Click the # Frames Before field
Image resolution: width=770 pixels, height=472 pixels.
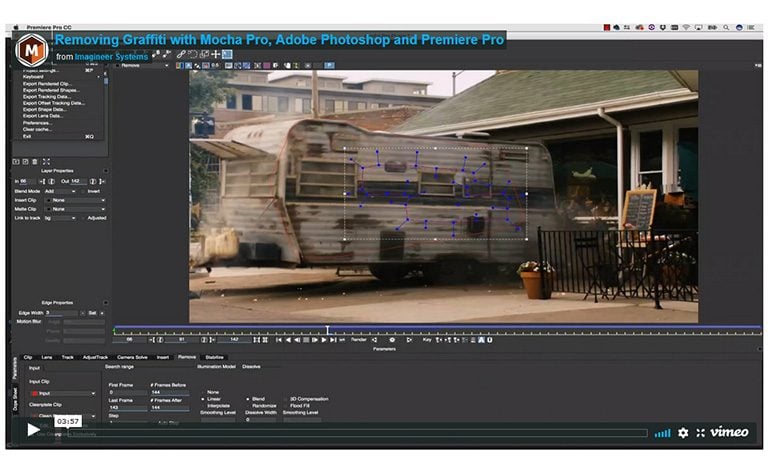169,392
